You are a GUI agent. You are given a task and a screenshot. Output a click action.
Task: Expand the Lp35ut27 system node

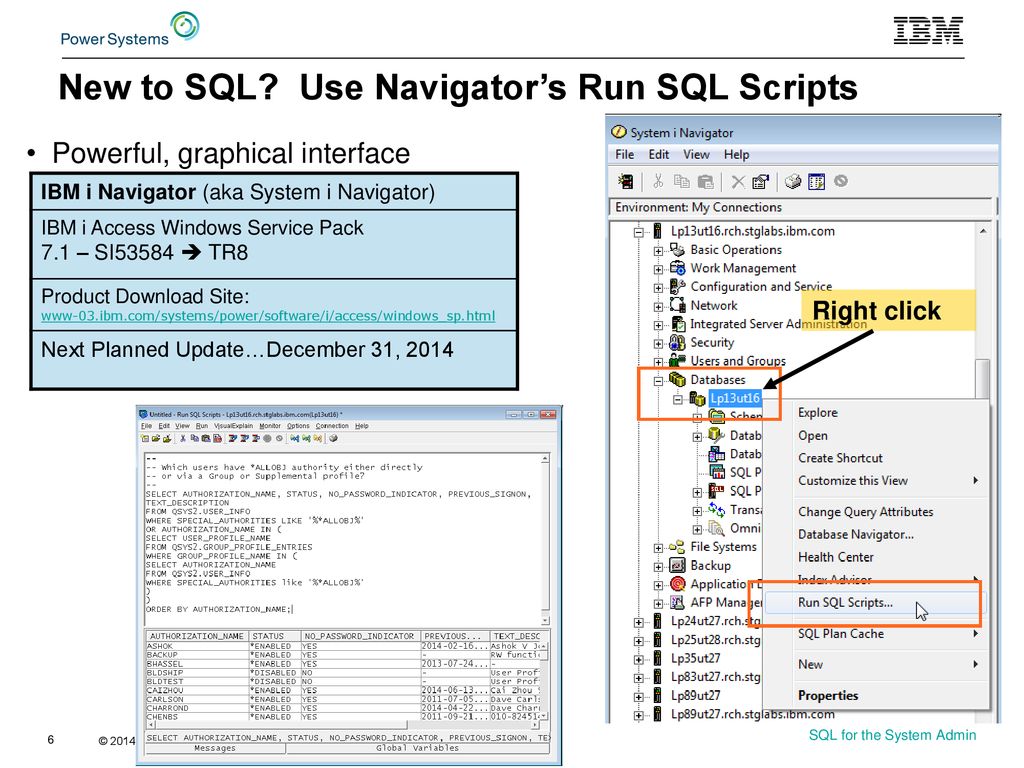(639, 660)
